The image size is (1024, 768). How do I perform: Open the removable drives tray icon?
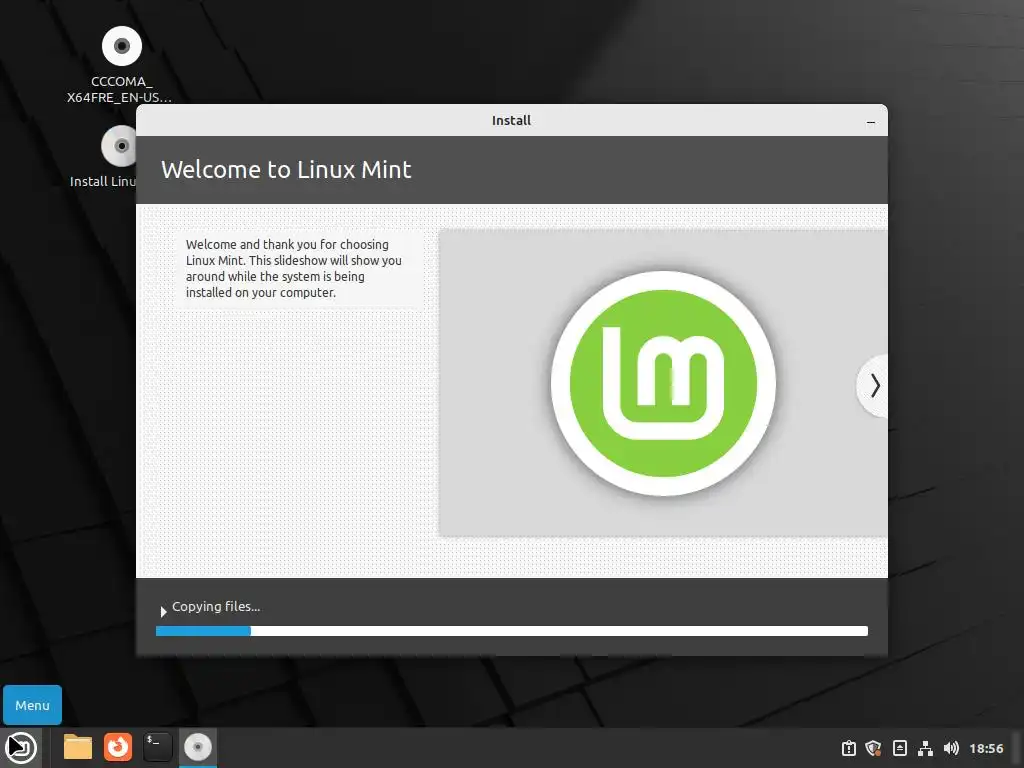tap(899, 748)
